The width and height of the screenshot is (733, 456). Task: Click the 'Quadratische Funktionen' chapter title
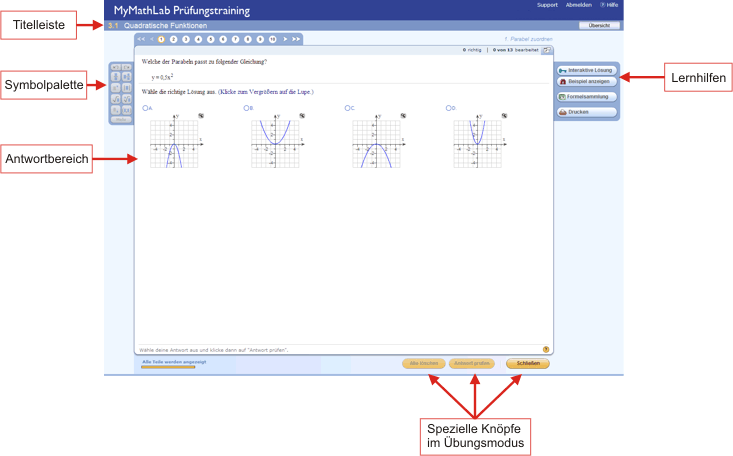(x=165, y=26)
